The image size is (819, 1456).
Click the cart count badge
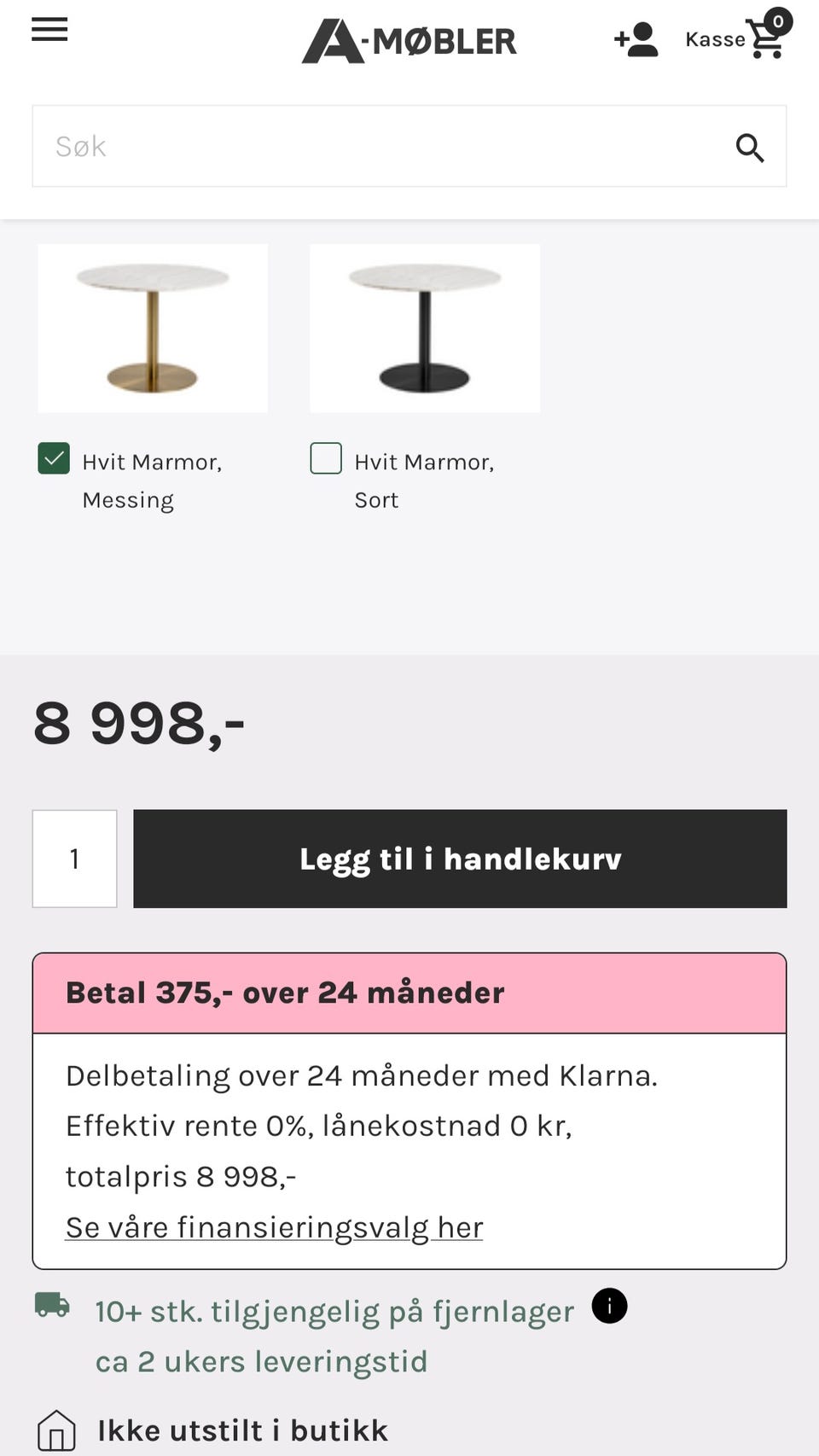(777, 21)
